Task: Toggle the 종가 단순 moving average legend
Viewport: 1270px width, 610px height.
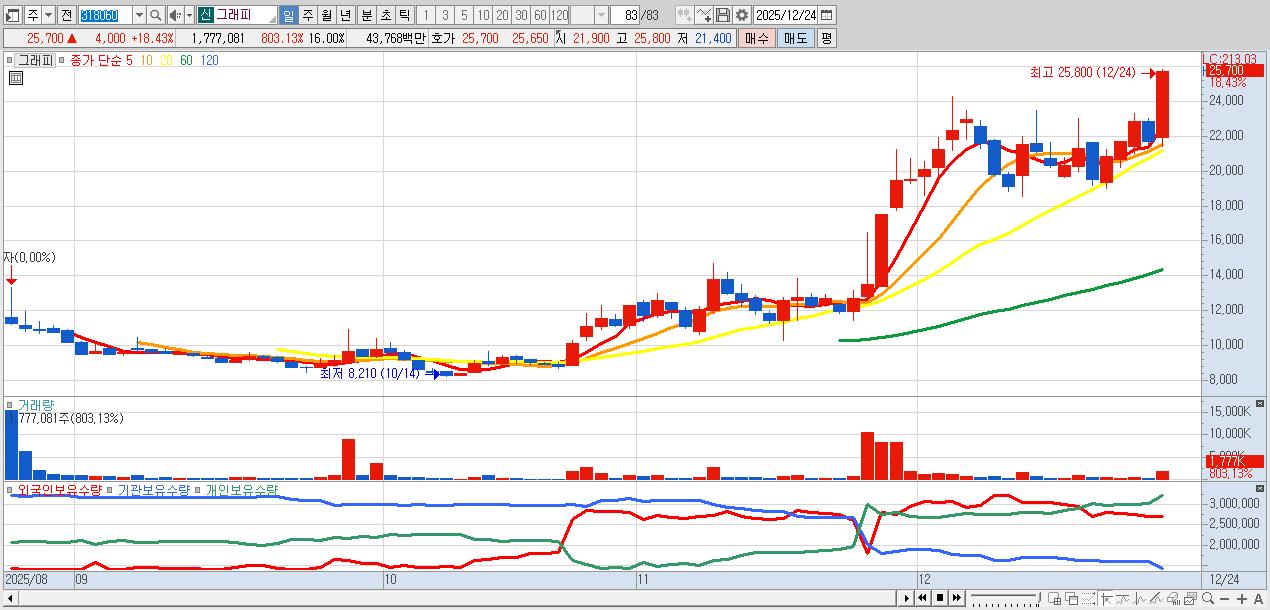Action: (x=96, y=60)
